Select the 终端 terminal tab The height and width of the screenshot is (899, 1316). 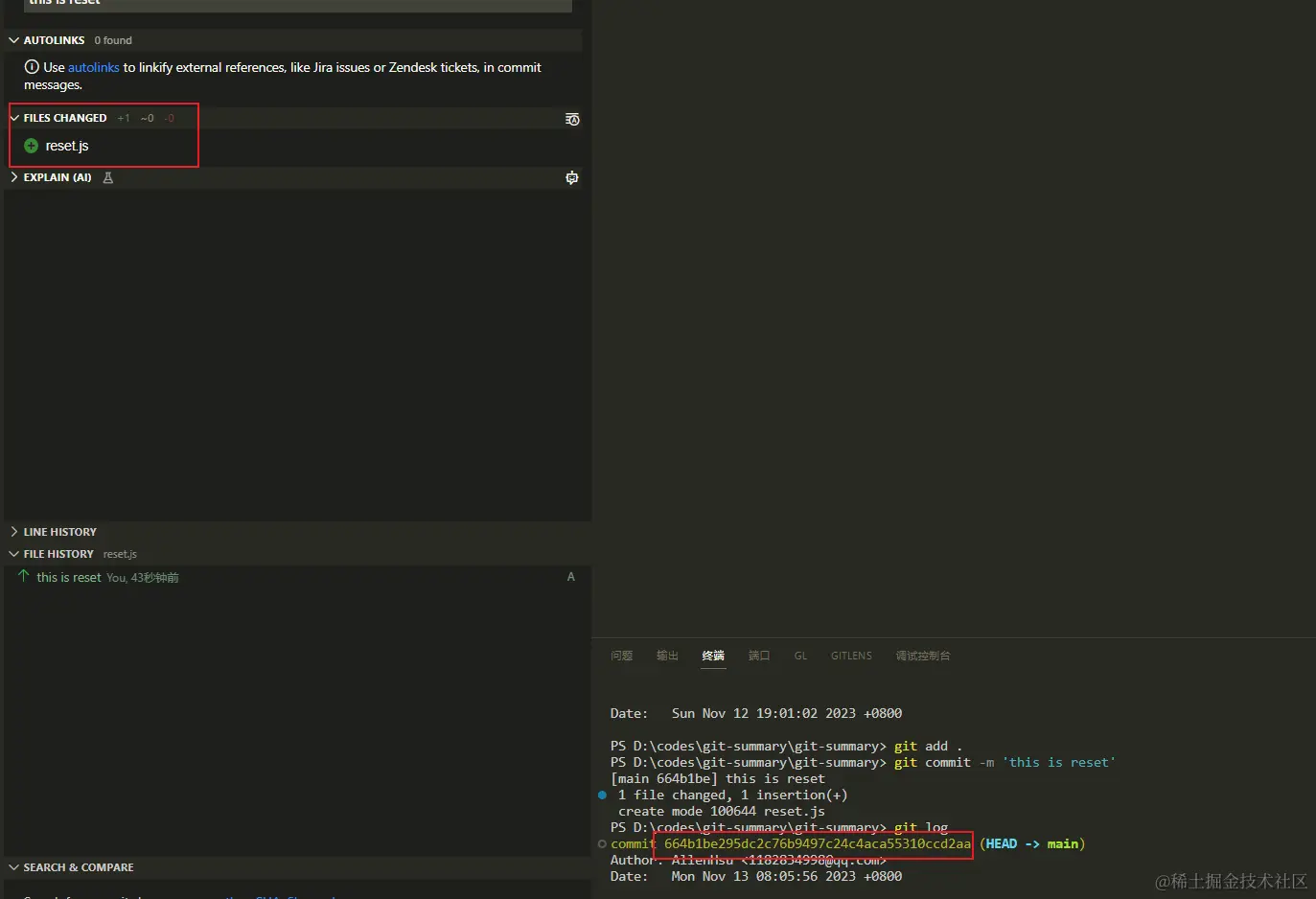[x=714, y=656]
